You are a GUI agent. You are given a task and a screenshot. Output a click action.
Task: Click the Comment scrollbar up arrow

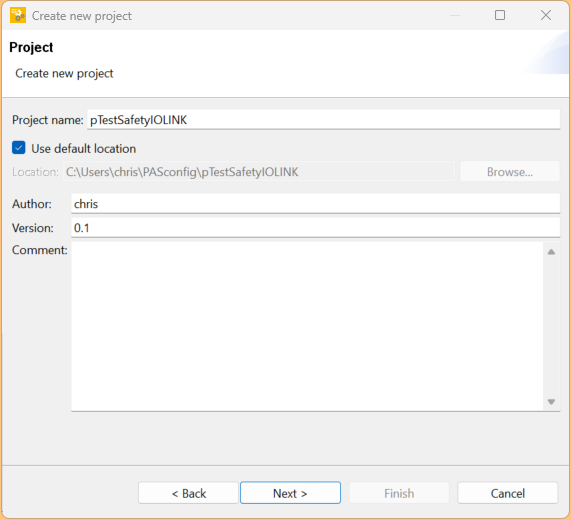click(x=551, y=252)
